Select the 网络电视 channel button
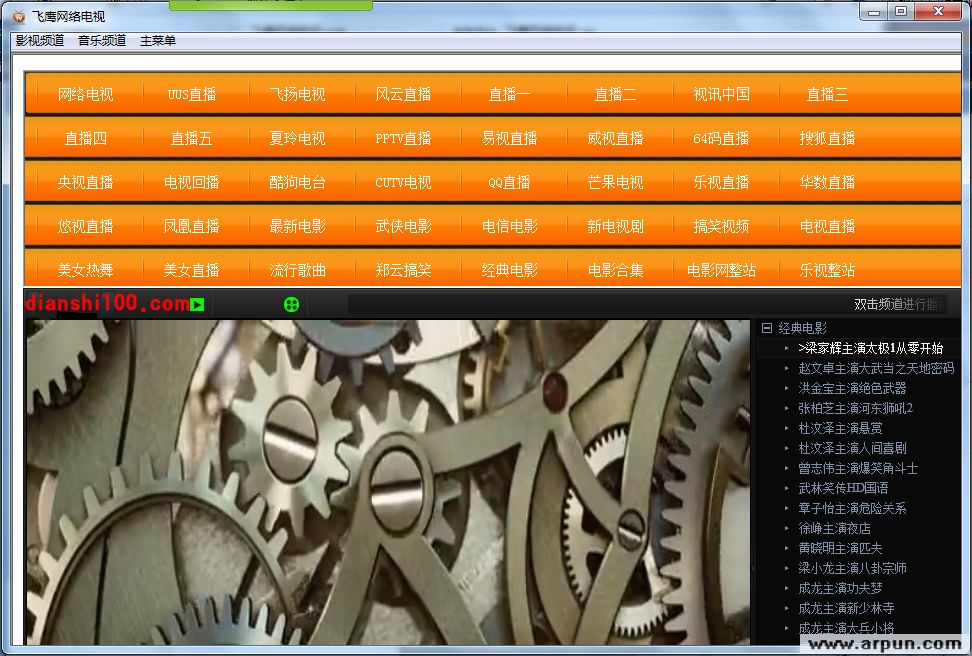 86,94
